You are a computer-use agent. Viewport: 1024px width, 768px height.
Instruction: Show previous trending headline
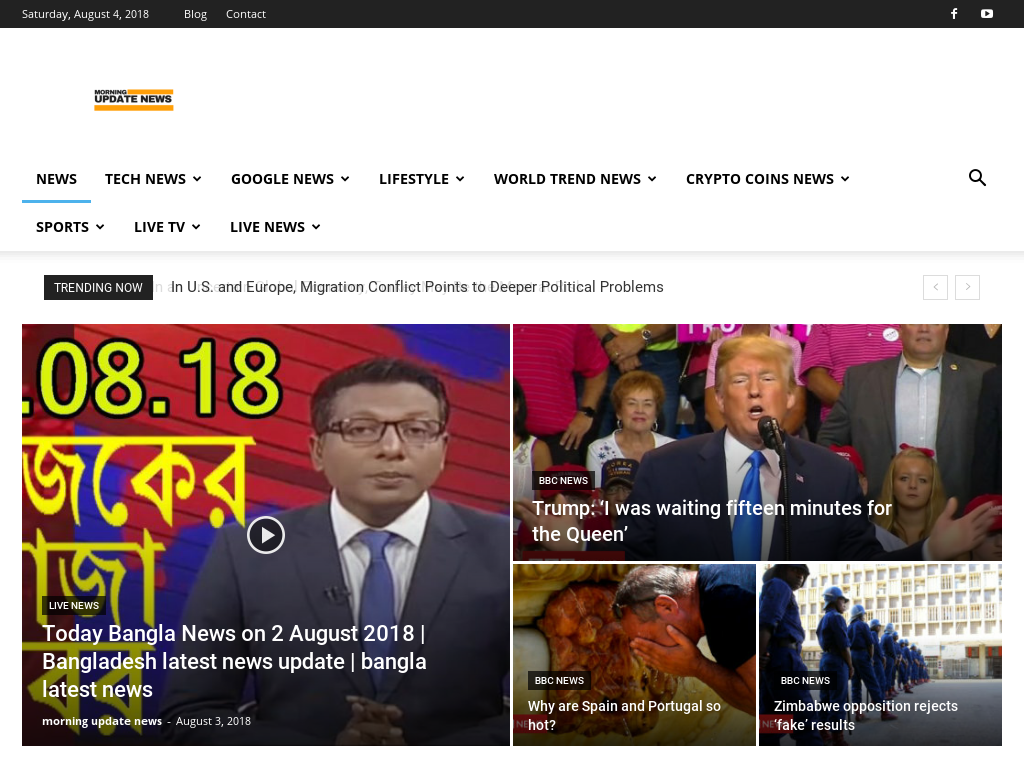pos(935,287)
